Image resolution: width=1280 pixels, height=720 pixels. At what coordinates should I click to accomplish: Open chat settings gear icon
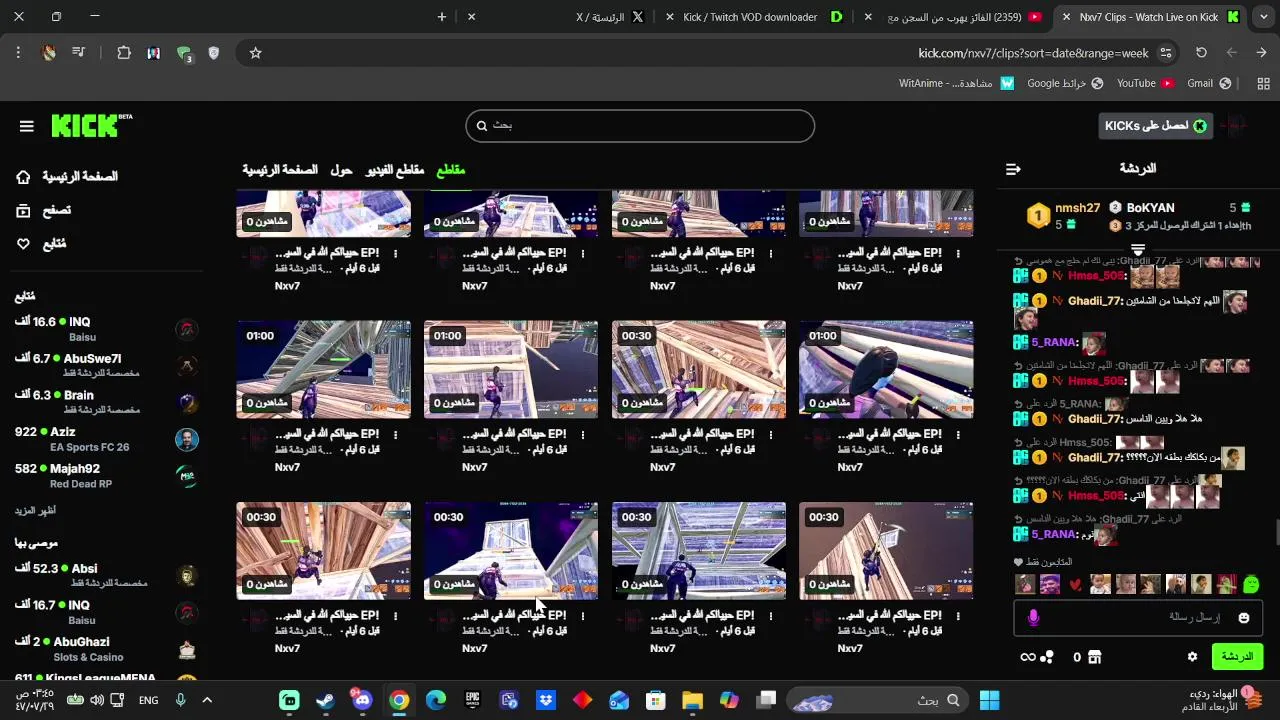pos(1192,657)
